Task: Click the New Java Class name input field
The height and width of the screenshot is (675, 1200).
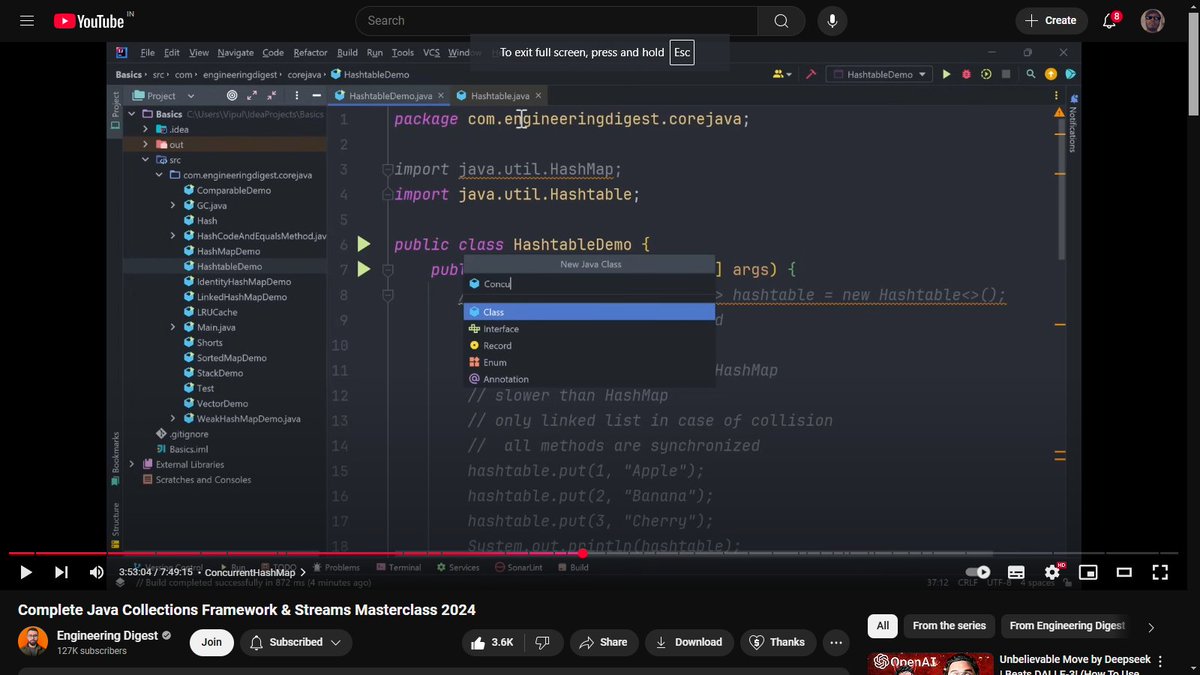Action: [589, 284]
